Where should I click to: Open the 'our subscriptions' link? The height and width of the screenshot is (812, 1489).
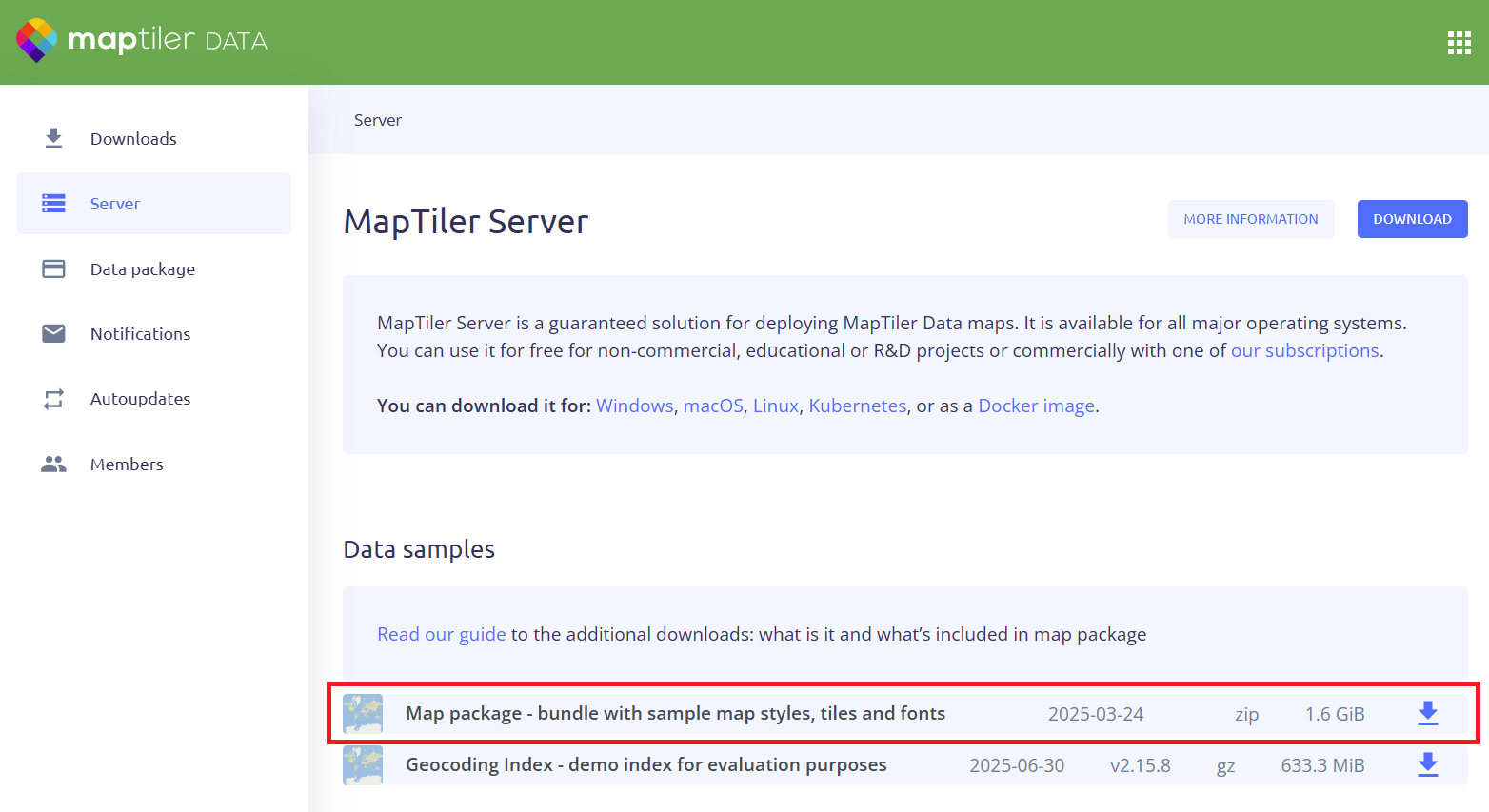coord(1304,350)
